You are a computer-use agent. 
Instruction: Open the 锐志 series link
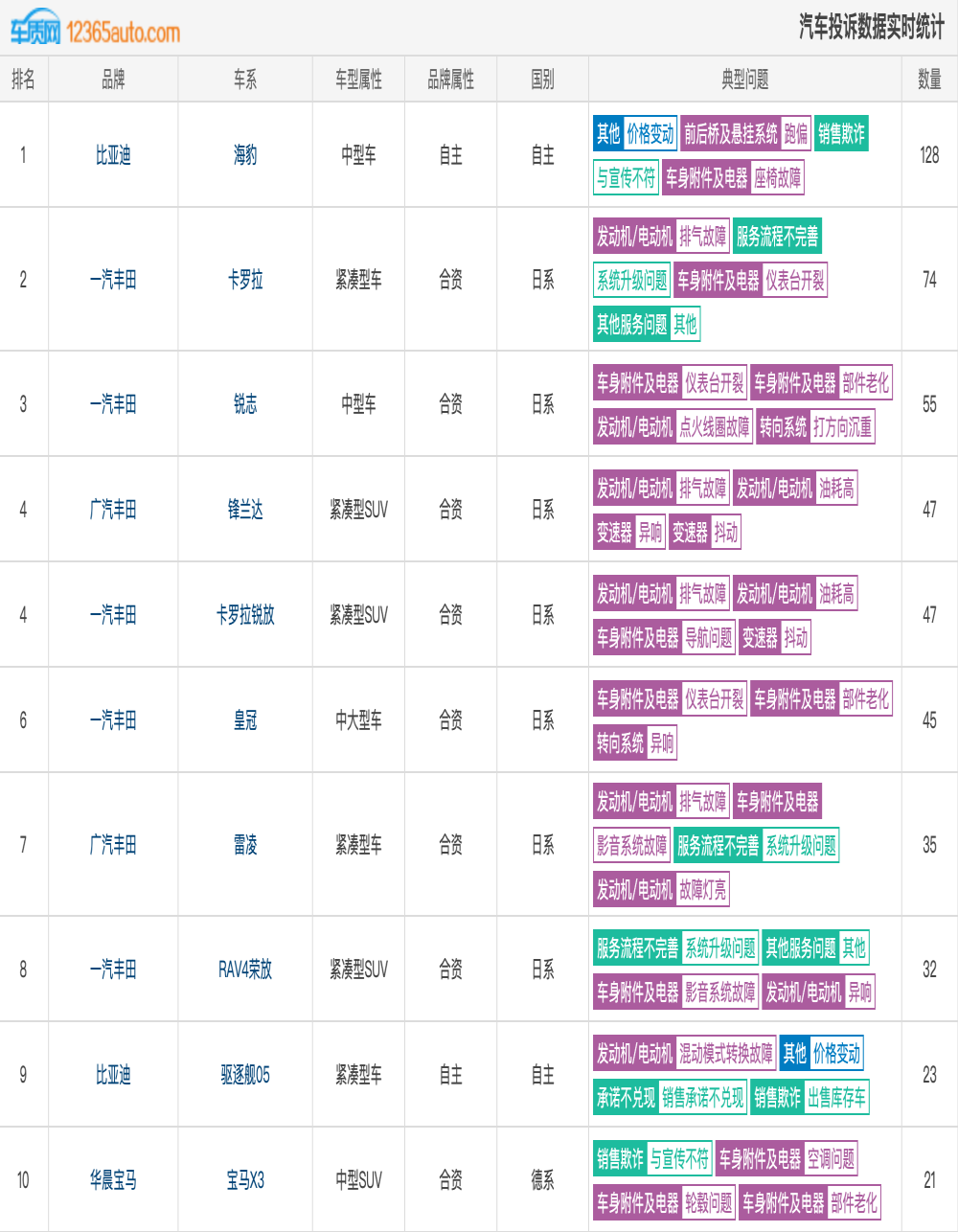(245, 404)
